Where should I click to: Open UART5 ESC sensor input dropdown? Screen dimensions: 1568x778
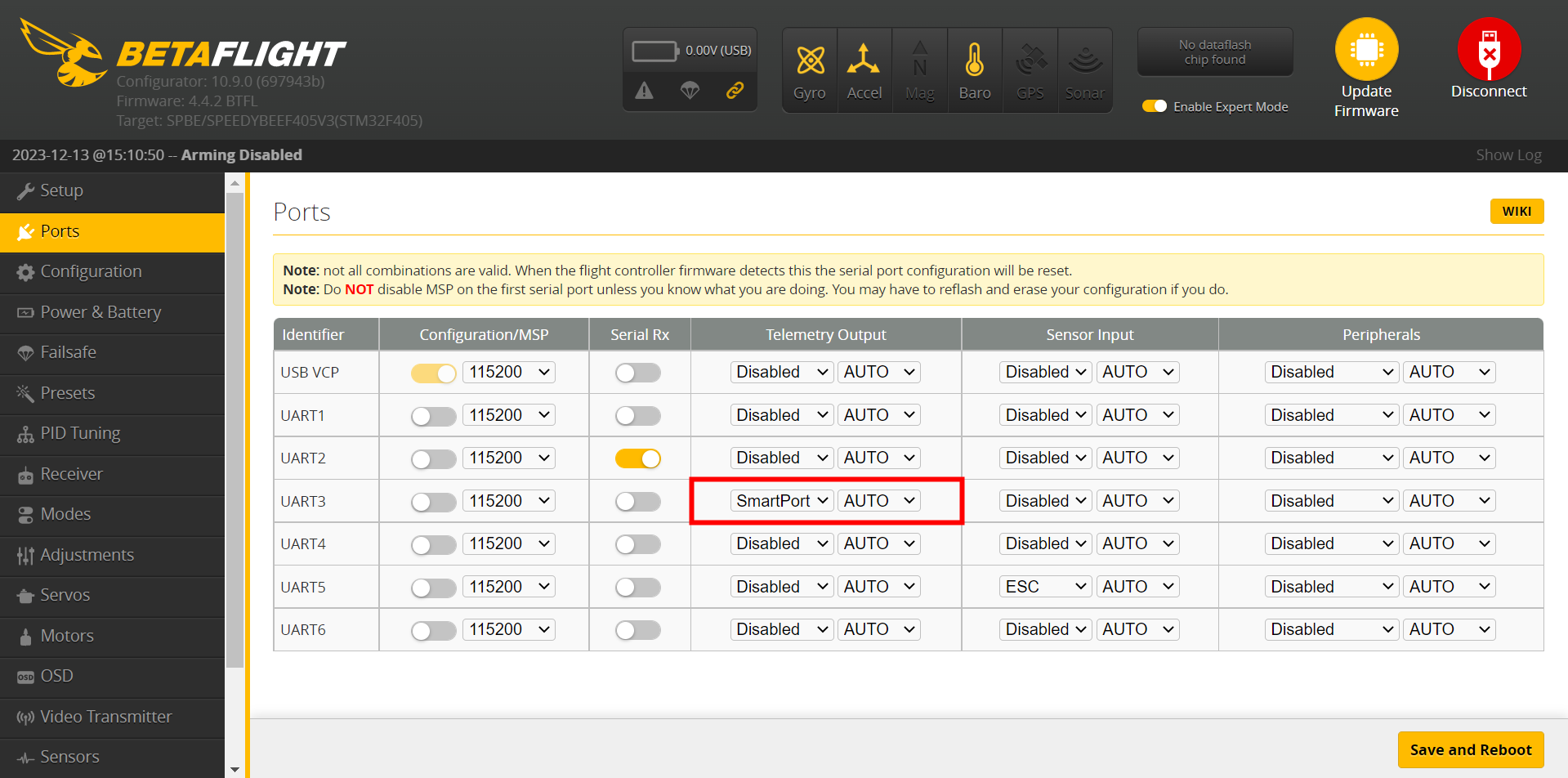click(1046, 587)
